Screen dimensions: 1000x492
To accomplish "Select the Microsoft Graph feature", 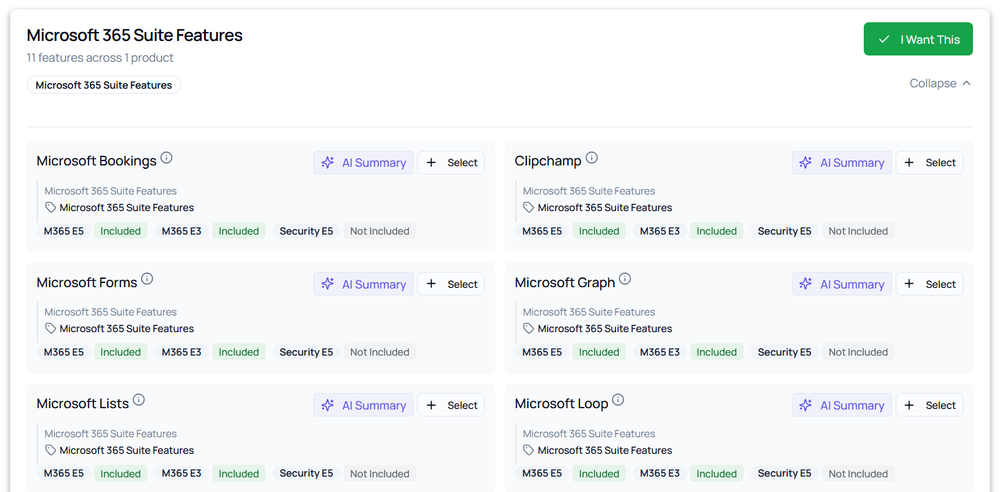I will point(929,284).
